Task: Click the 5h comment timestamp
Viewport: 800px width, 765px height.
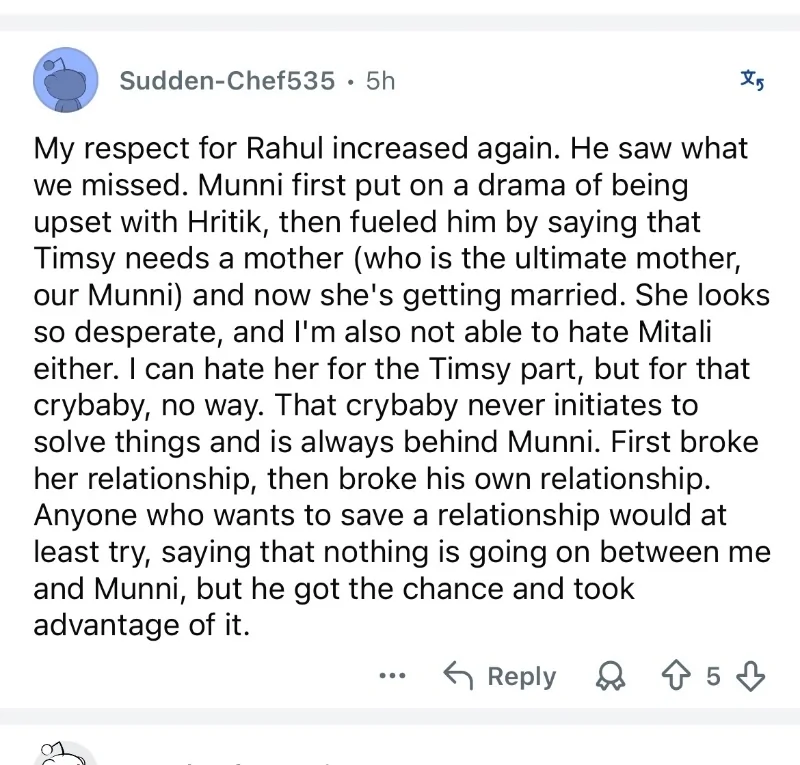Action: point(380,81)
